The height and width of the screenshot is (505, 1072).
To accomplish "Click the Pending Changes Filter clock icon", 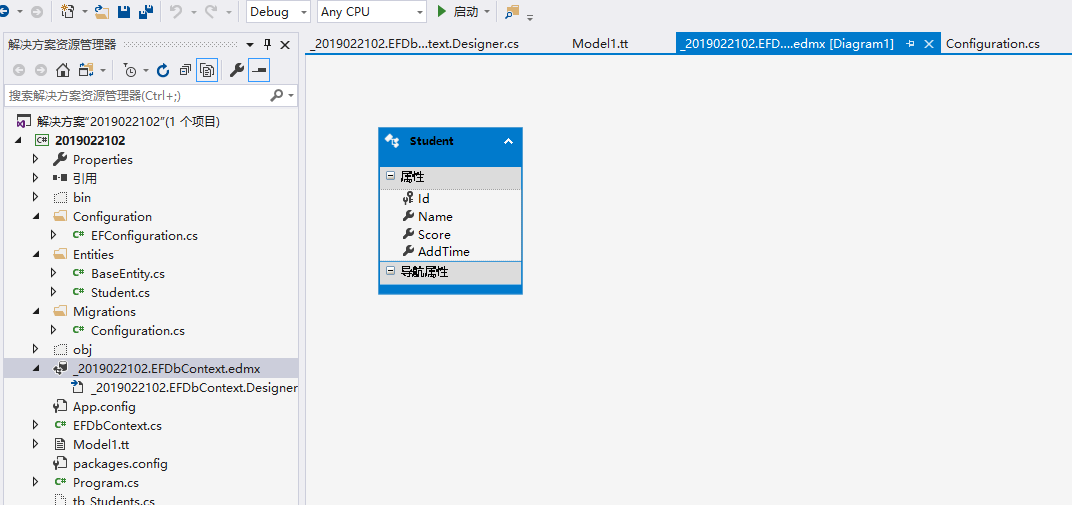I will [x=131, y=70].
